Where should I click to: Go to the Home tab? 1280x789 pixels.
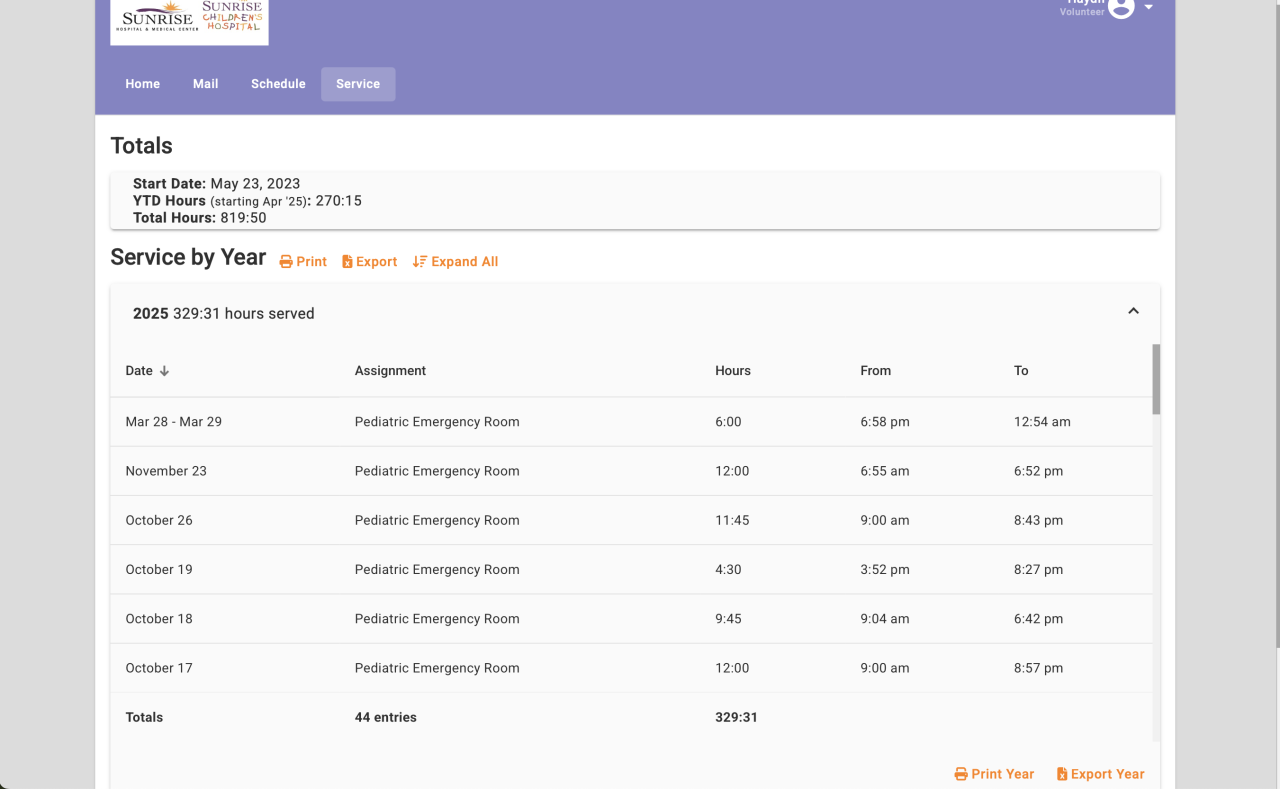click(x=143, y=84)
